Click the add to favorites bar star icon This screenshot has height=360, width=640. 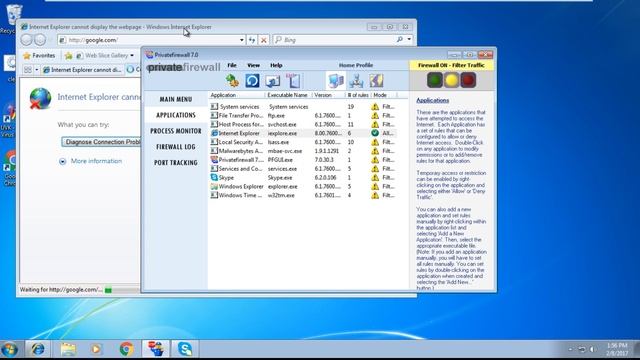click(69, 56)
